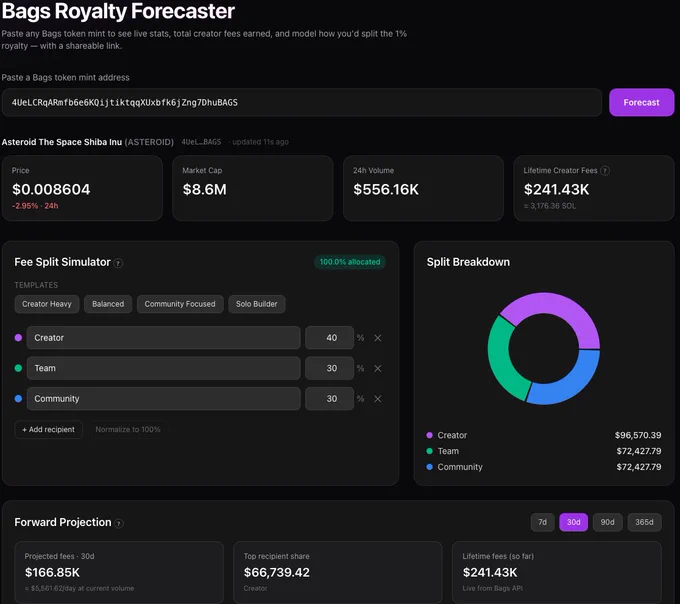Click the $8.6M market cap value
Screen dimensions: 680x604
205,189
